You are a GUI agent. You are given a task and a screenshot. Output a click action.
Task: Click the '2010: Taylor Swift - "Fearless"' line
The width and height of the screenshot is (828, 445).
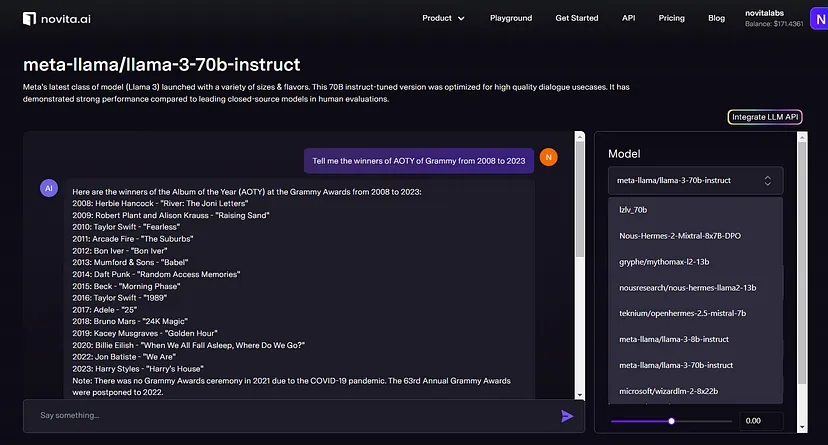[126, 227]
